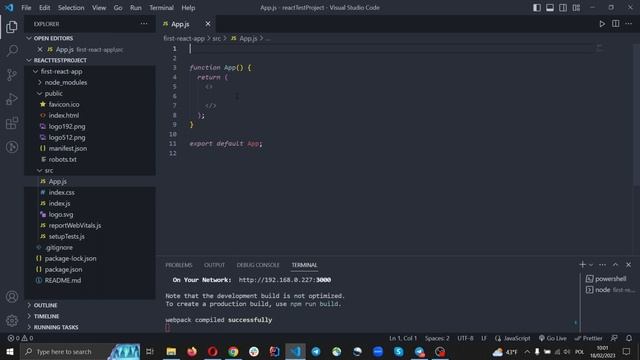
Task: Open the Search view in activity bar
Action: coord(12,51)
